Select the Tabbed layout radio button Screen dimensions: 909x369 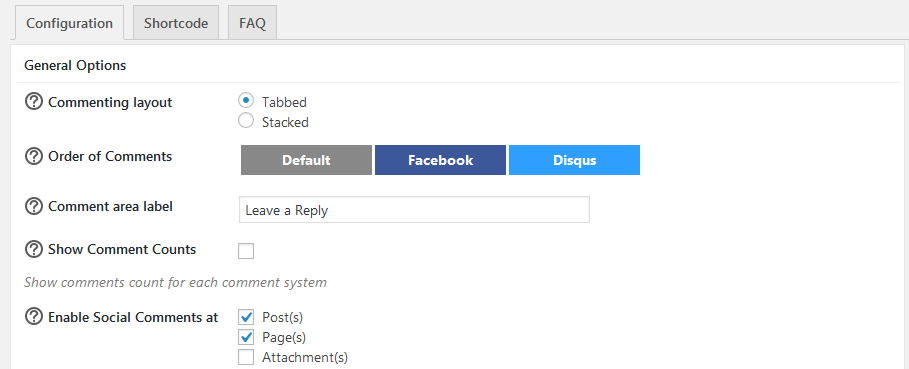pyautogui.click(x=246, y=100)
